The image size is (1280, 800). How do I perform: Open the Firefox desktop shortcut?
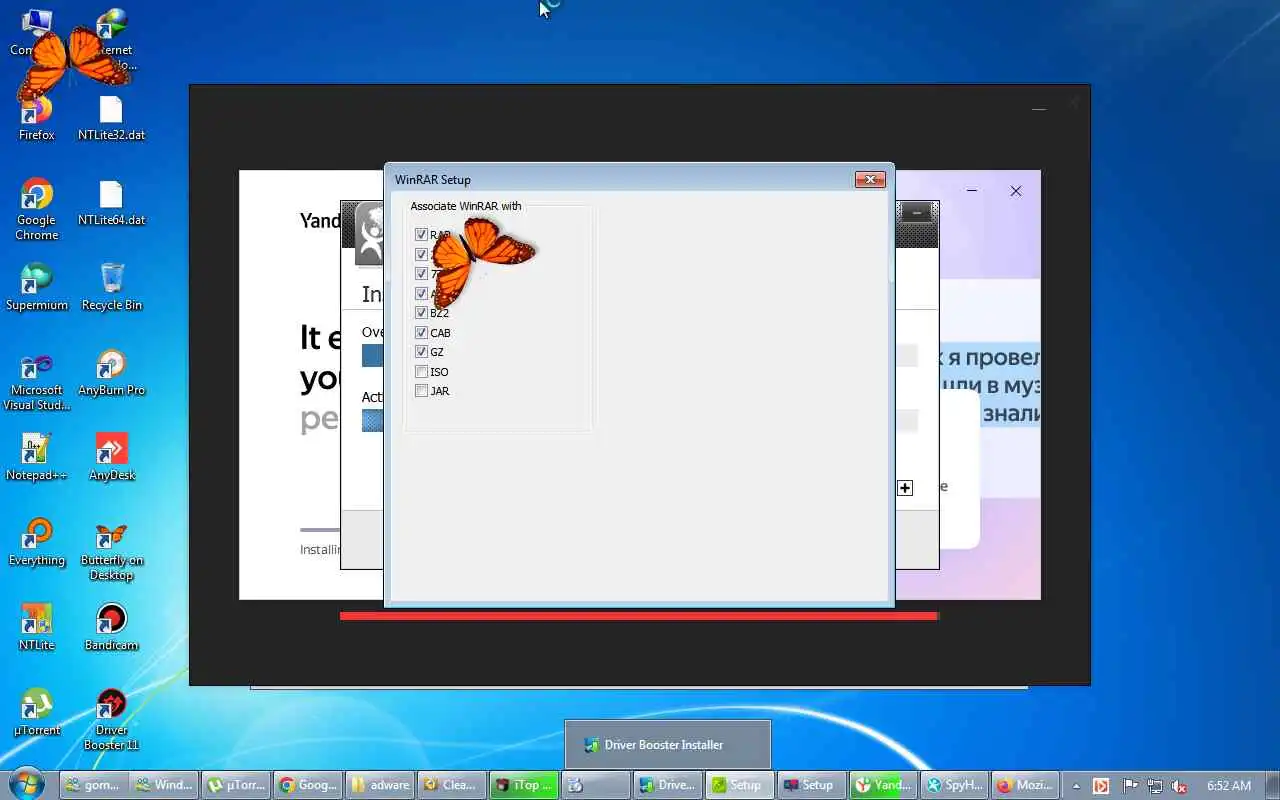pos(37,118)
